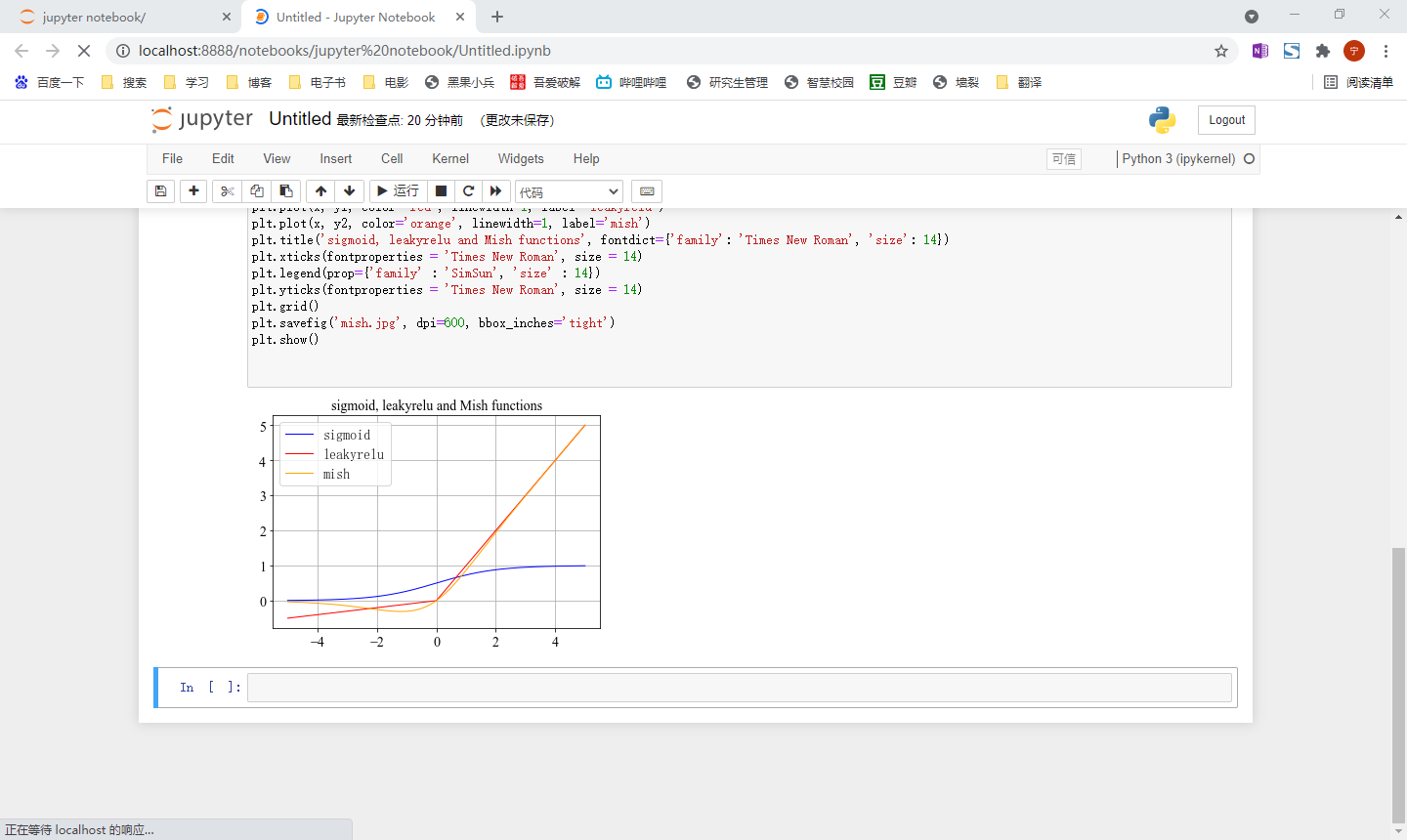
Task: Interrupt the kernel with stop icon
Action: tap(441, 191)
